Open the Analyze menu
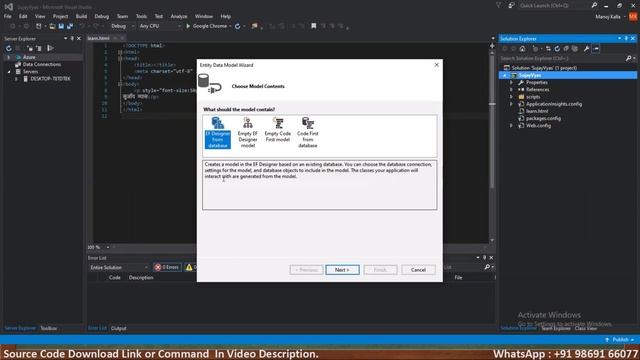 tap(179, 16)
